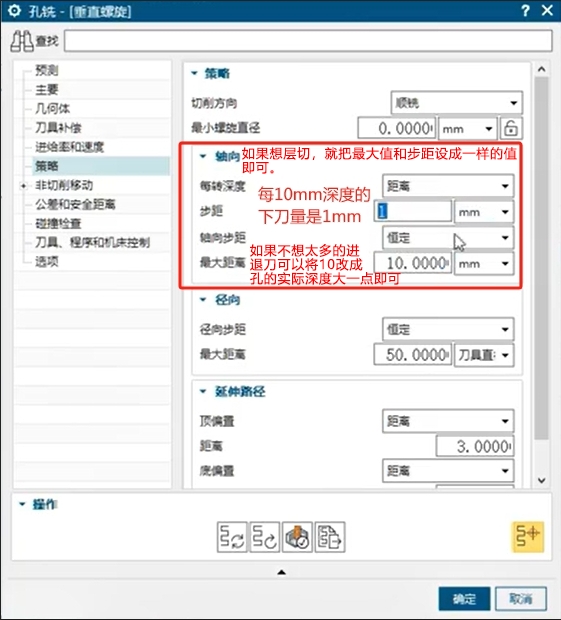This screenshot has height=620, width=561.
Task: Click the List output icon
Action: 330,537
